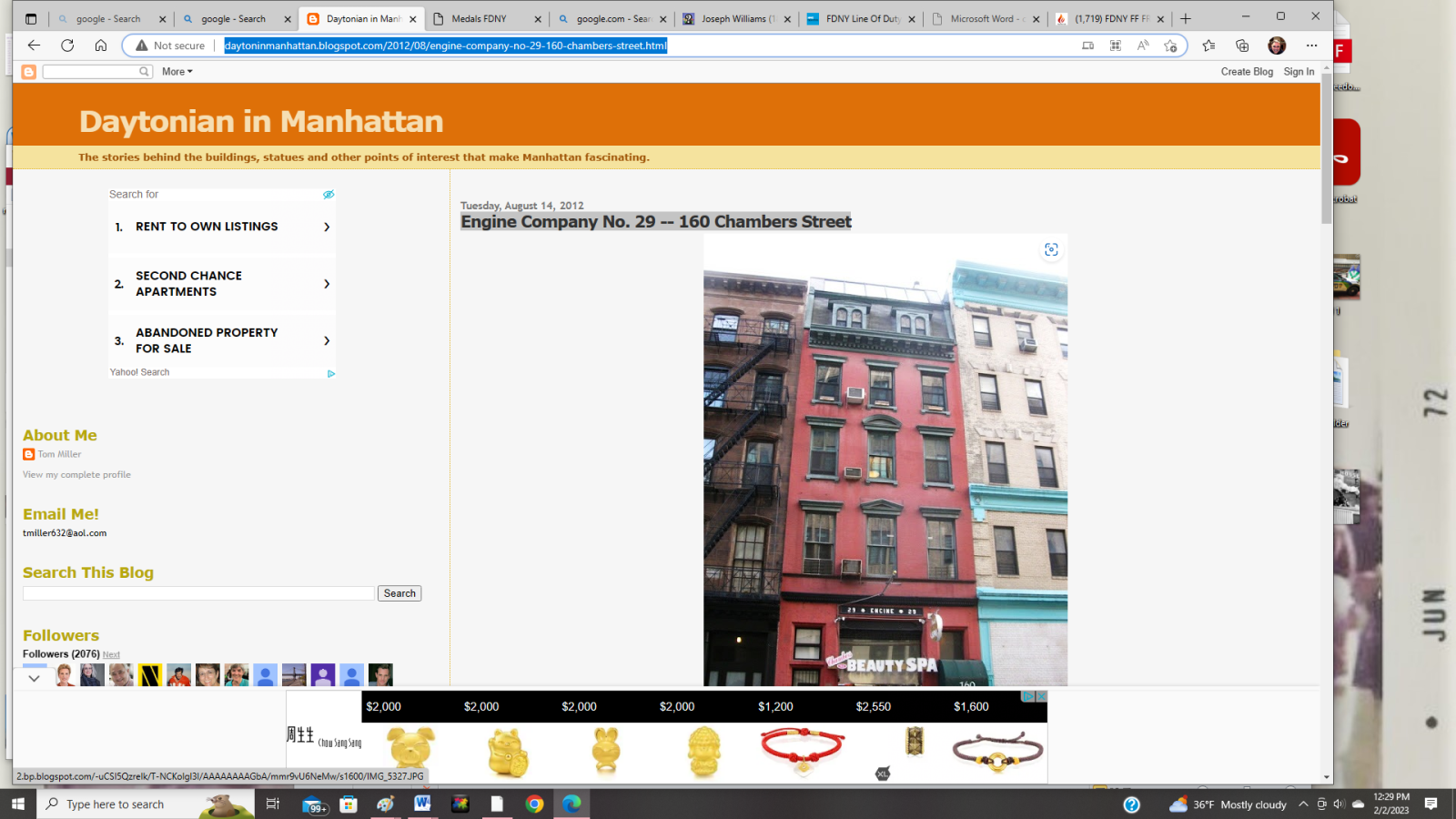This screenshot has width=1456, height=819.
Task: Click the Back navigation arrow
Action: pos(34,45)
